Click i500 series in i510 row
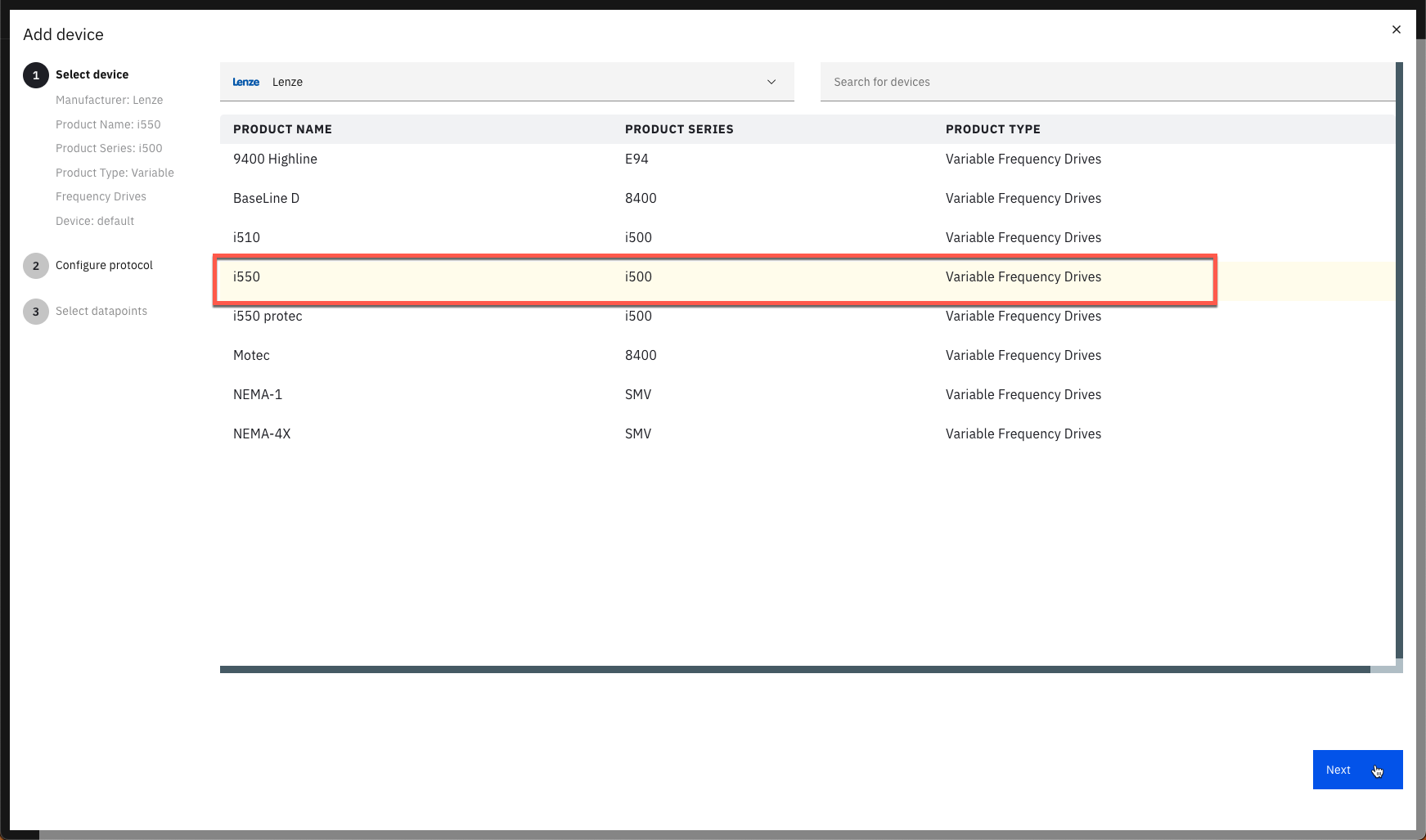1426x840 pixels. (x=638, y=237)
